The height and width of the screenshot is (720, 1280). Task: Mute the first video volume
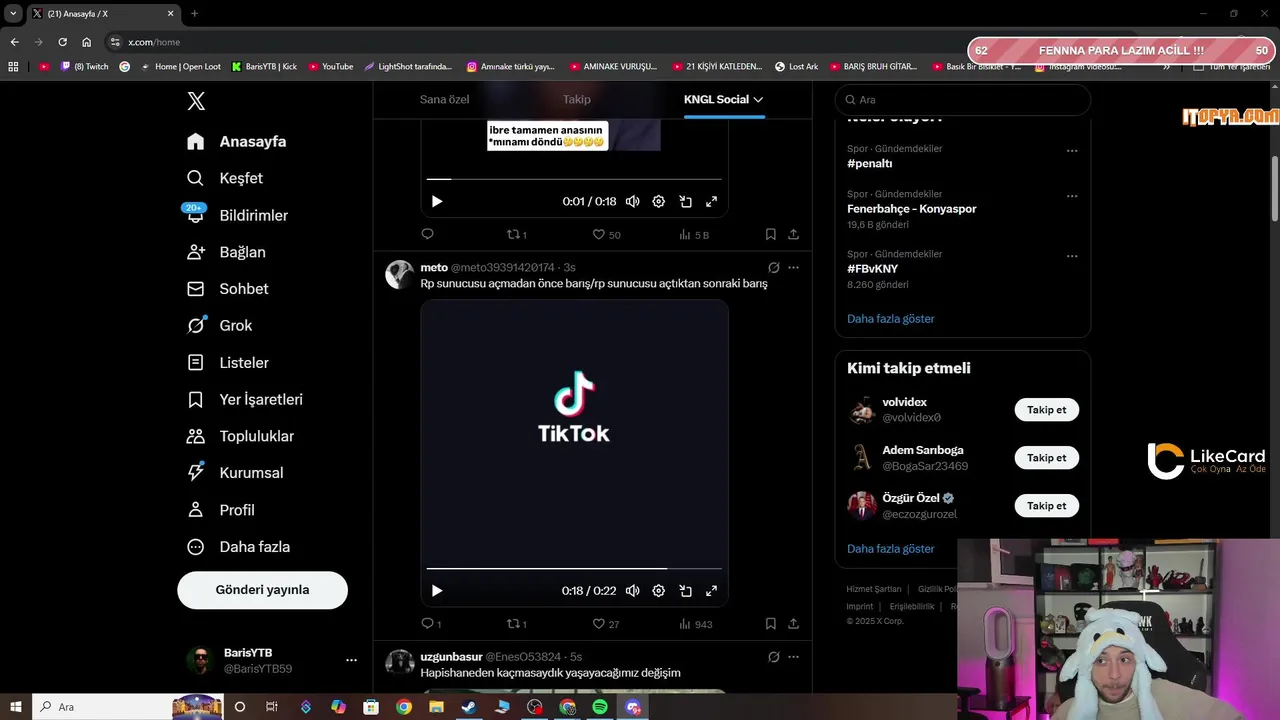tap(632, 201)
